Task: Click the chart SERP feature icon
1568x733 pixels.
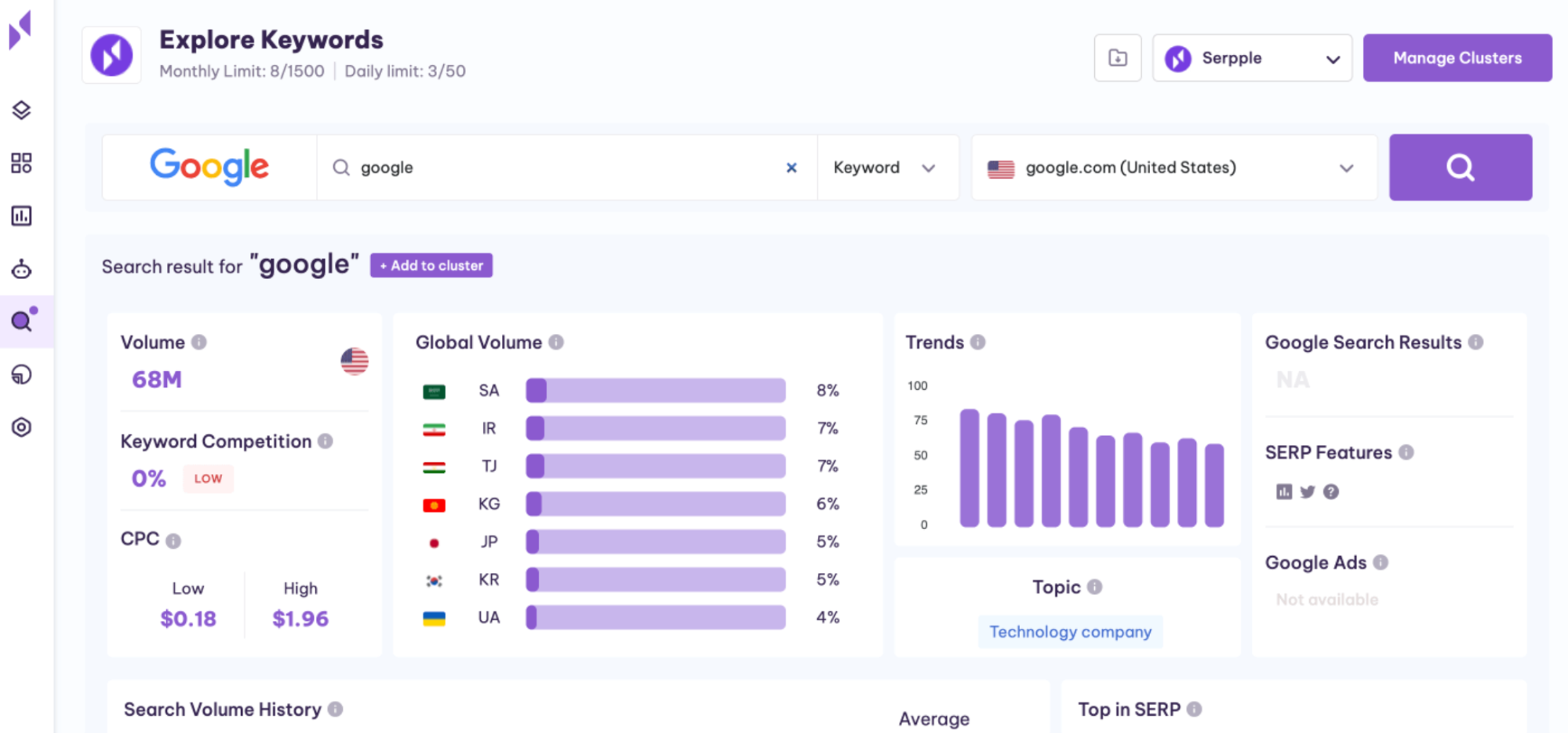Action: (1284, 492)
